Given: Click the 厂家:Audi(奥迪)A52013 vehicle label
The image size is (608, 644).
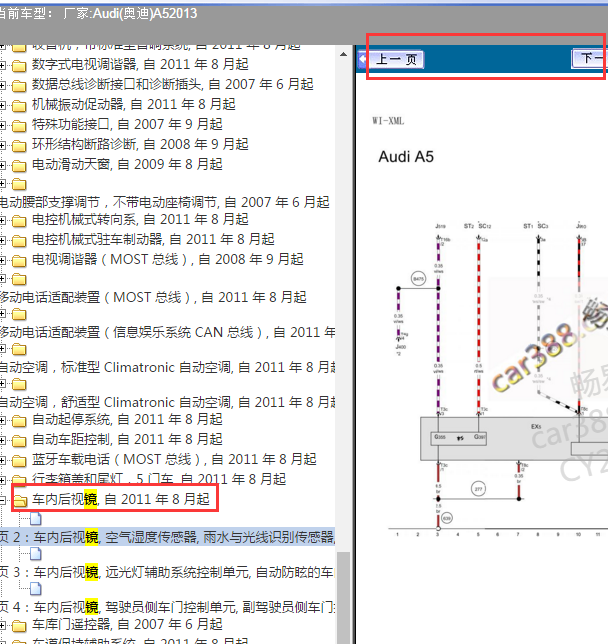Looking at the screenshot, I should 130,14.
